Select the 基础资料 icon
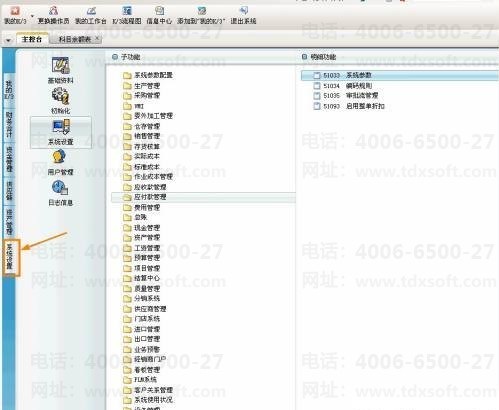The image size is (499, 410). (60, 70)
